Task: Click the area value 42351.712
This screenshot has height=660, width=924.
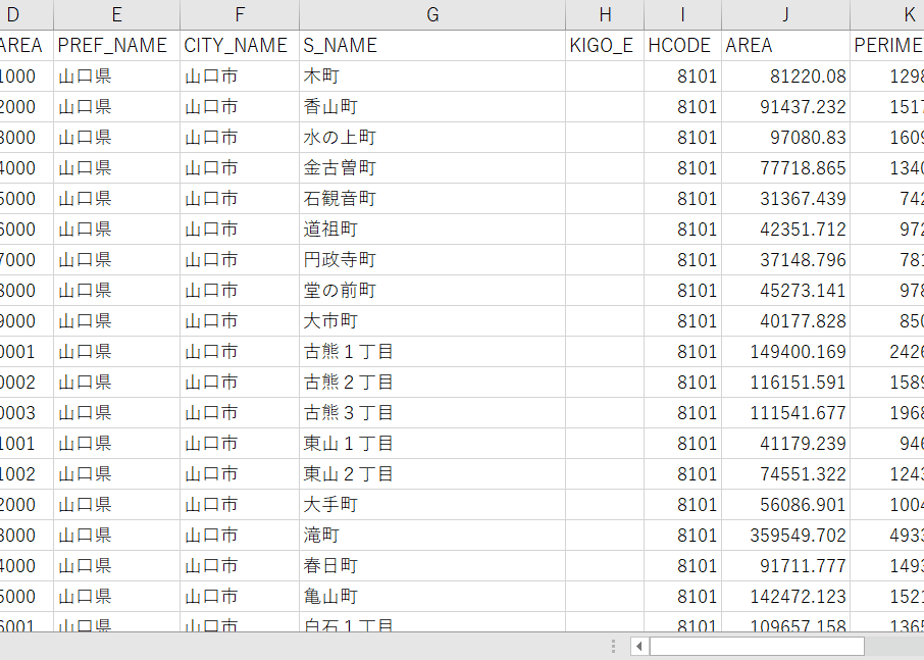Action: point(786,229)
